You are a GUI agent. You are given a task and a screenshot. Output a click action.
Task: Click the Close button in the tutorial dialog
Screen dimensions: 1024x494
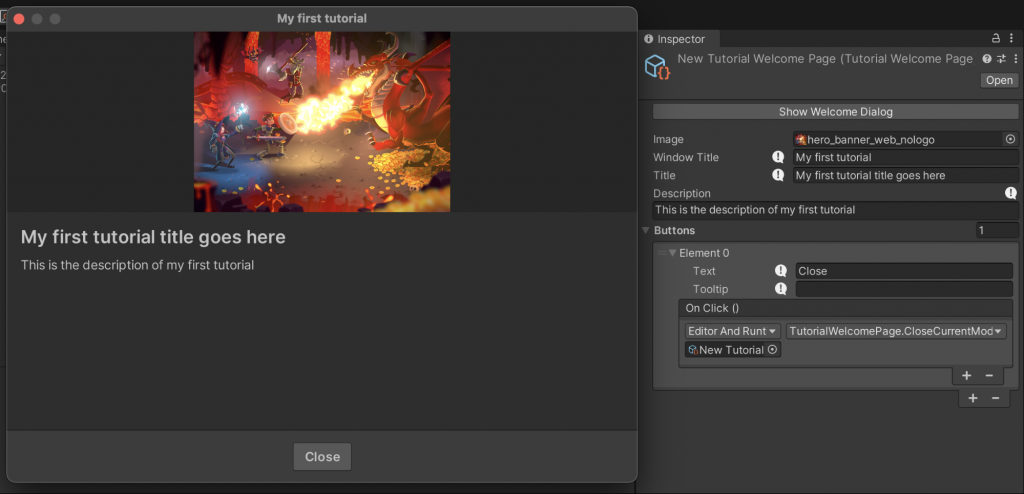pos(322,457)
